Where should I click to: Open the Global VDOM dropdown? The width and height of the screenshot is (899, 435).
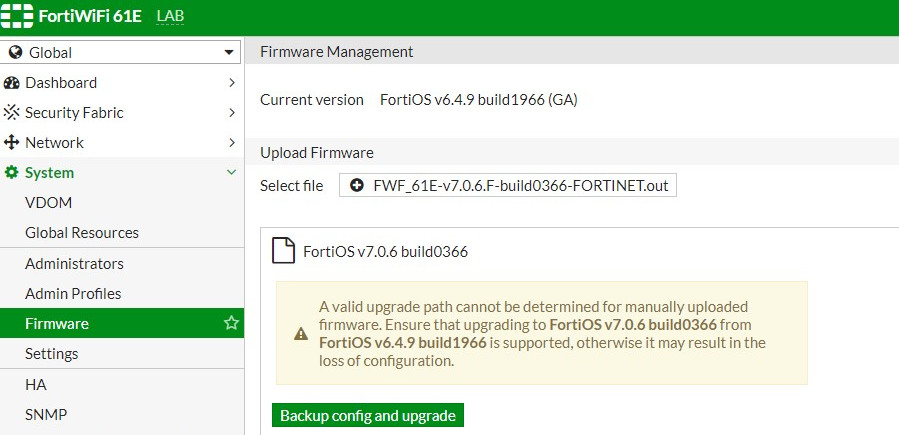tap(122, 52)
